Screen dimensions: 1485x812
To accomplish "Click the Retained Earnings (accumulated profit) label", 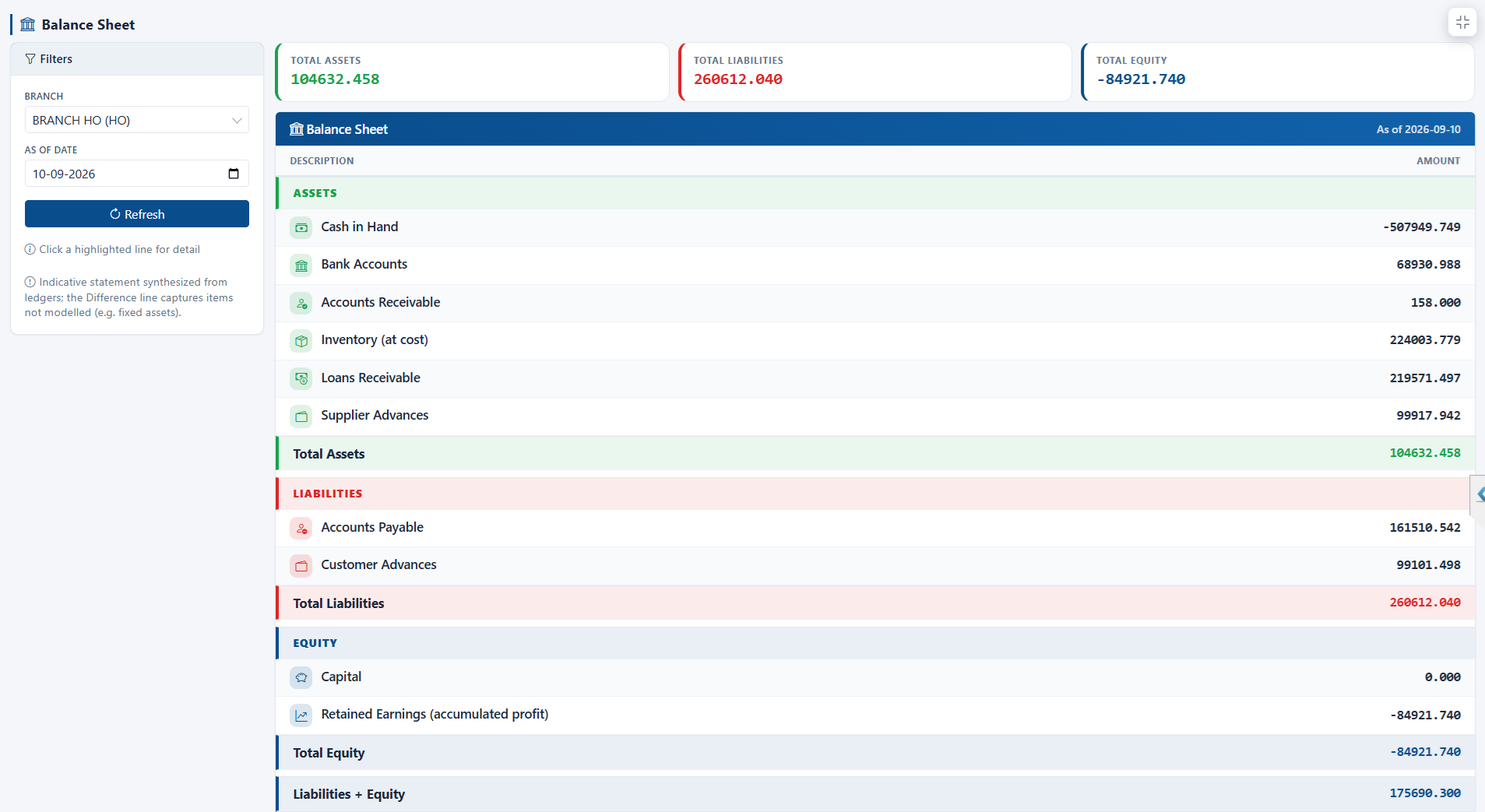I will (435, 714).
